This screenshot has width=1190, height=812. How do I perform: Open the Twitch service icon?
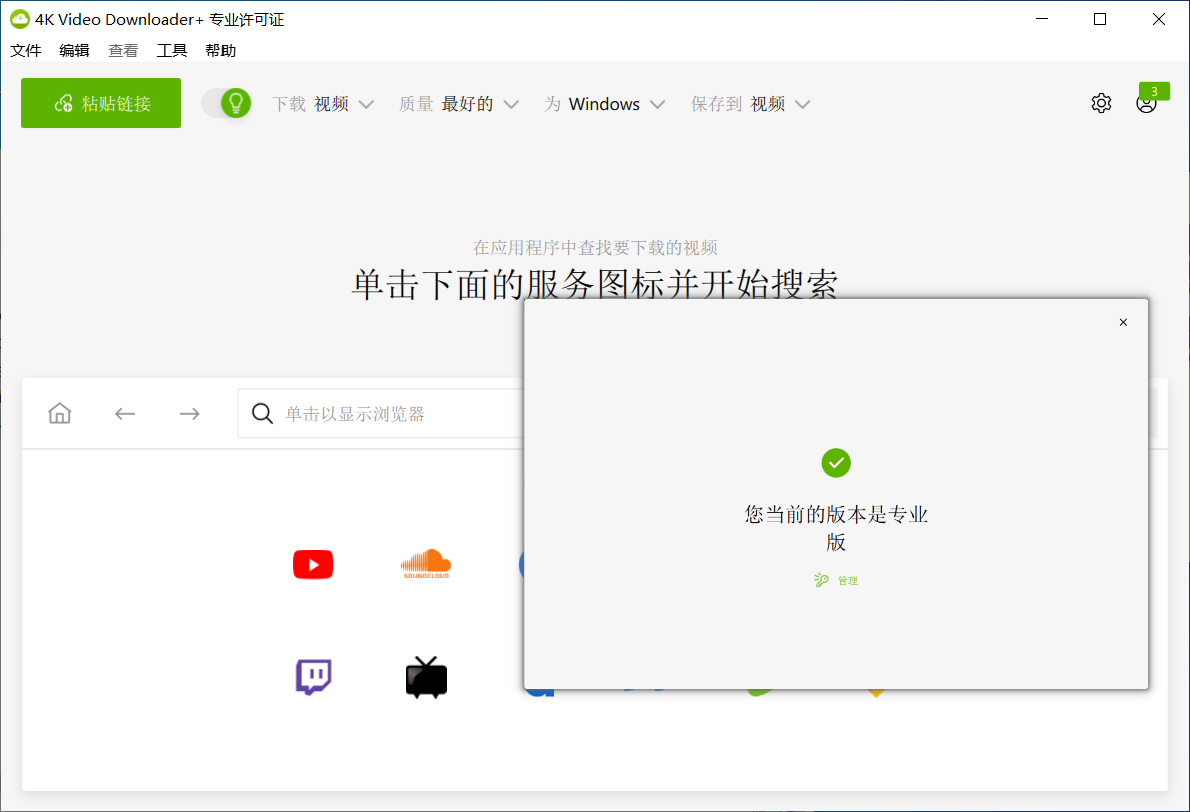click(x=313, y=677)
